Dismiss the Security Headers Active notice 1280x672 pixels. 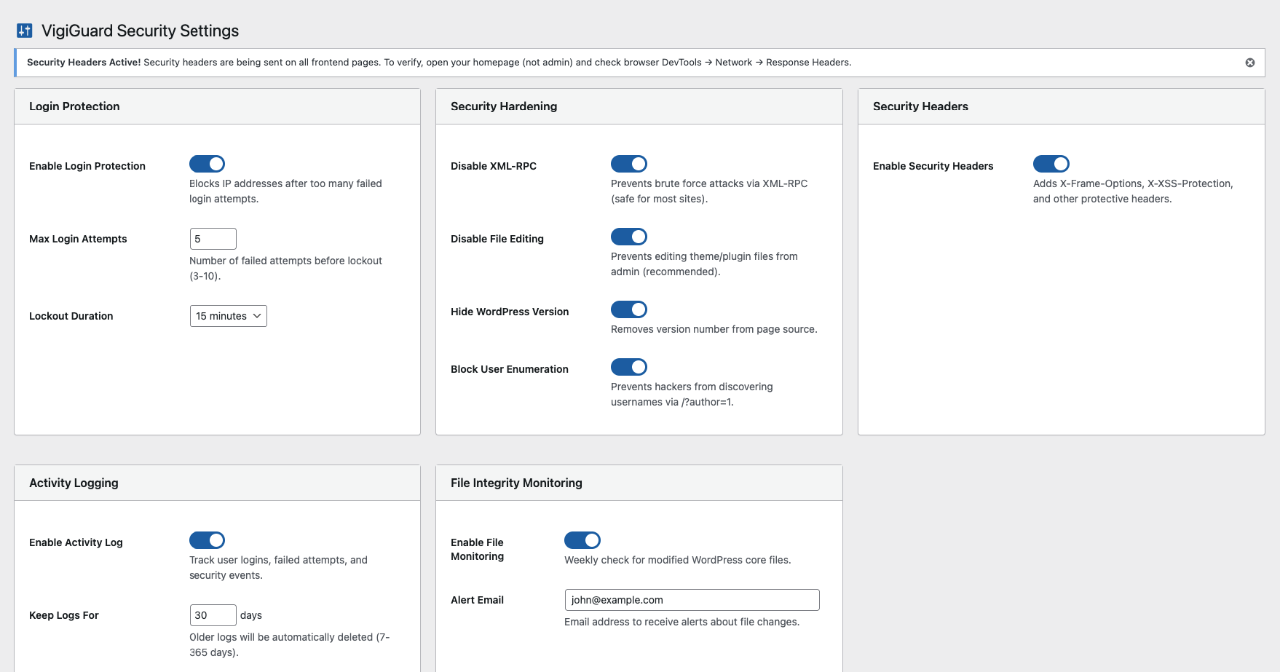pyautogui.click(x=1249, y=62)
